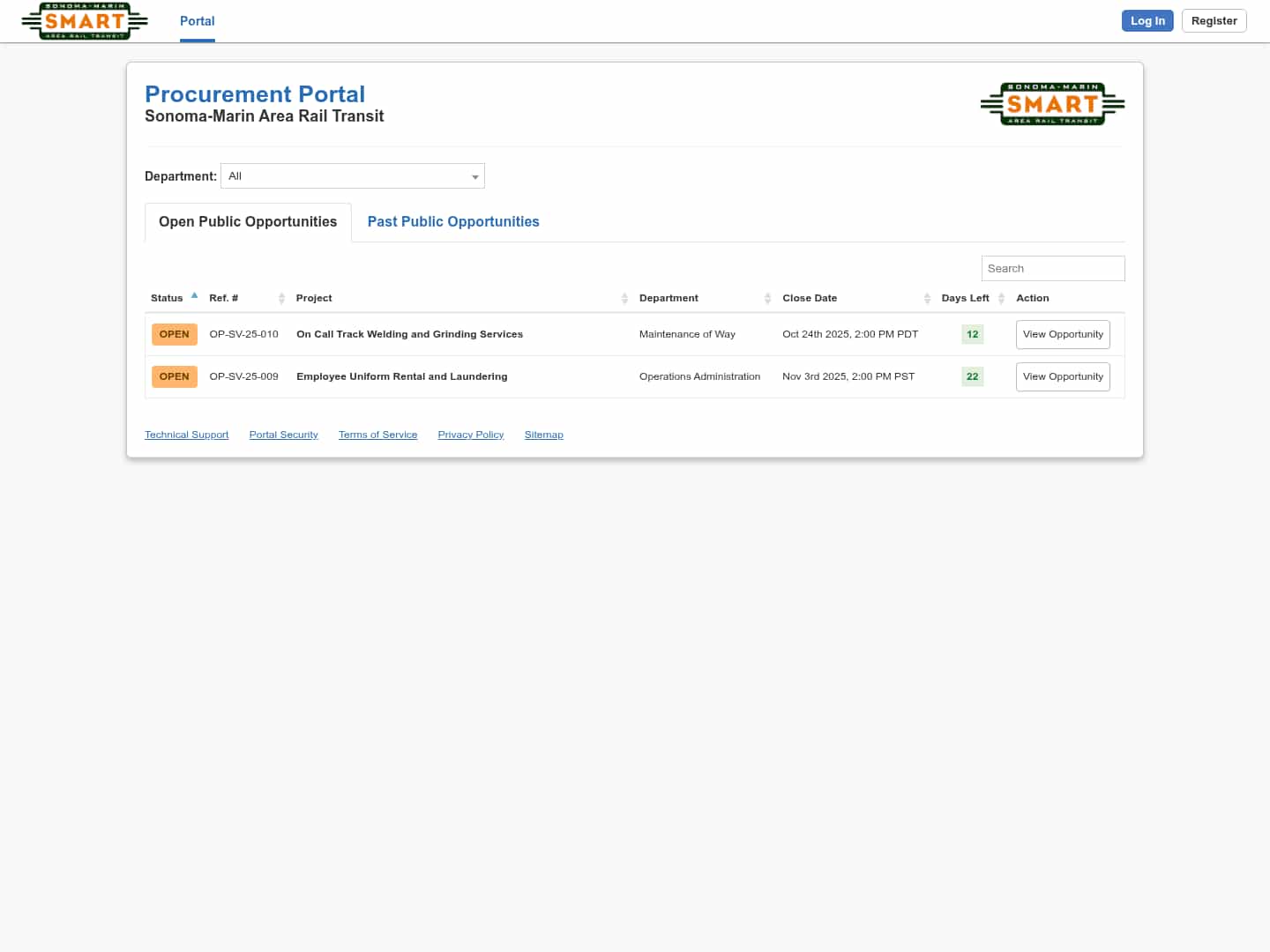
Task: Sort by Department column sort arrows
Action: click(767, 299)
